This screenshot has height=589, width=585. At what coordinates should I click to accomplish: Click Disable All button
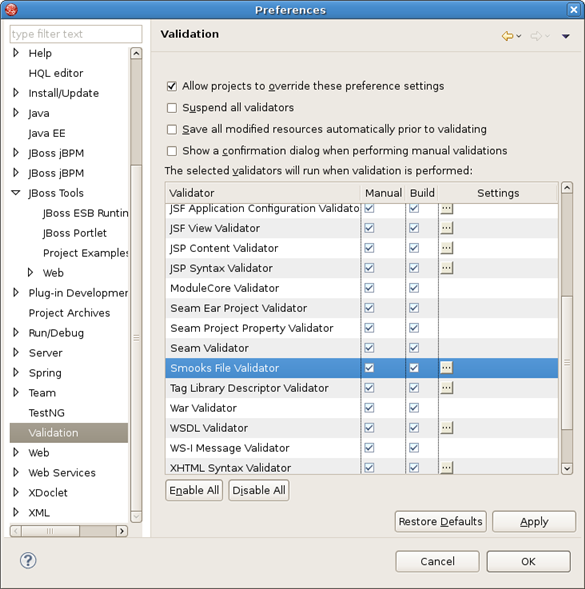(x=259, y=490)
